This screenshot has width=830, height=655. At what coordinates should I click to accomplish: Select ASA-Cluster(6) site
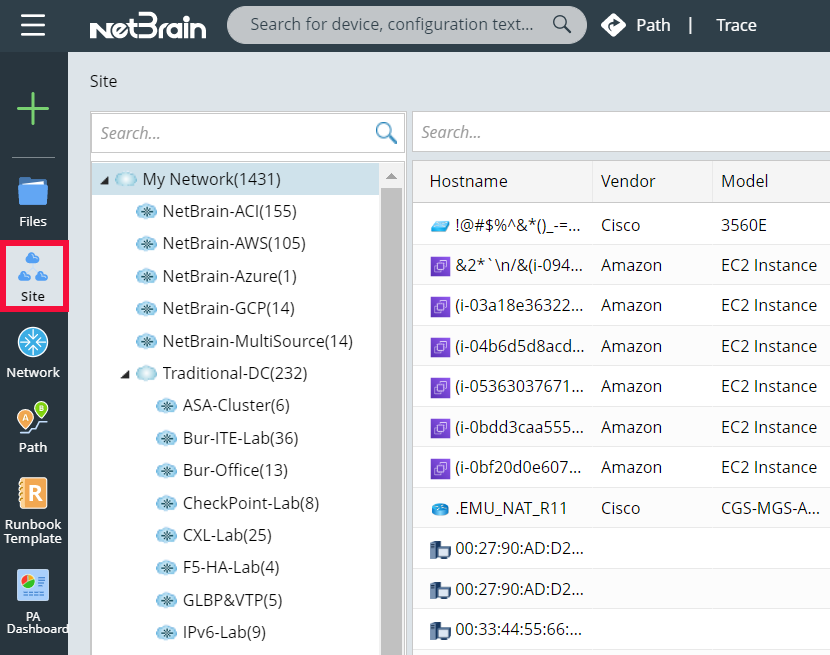236,406
